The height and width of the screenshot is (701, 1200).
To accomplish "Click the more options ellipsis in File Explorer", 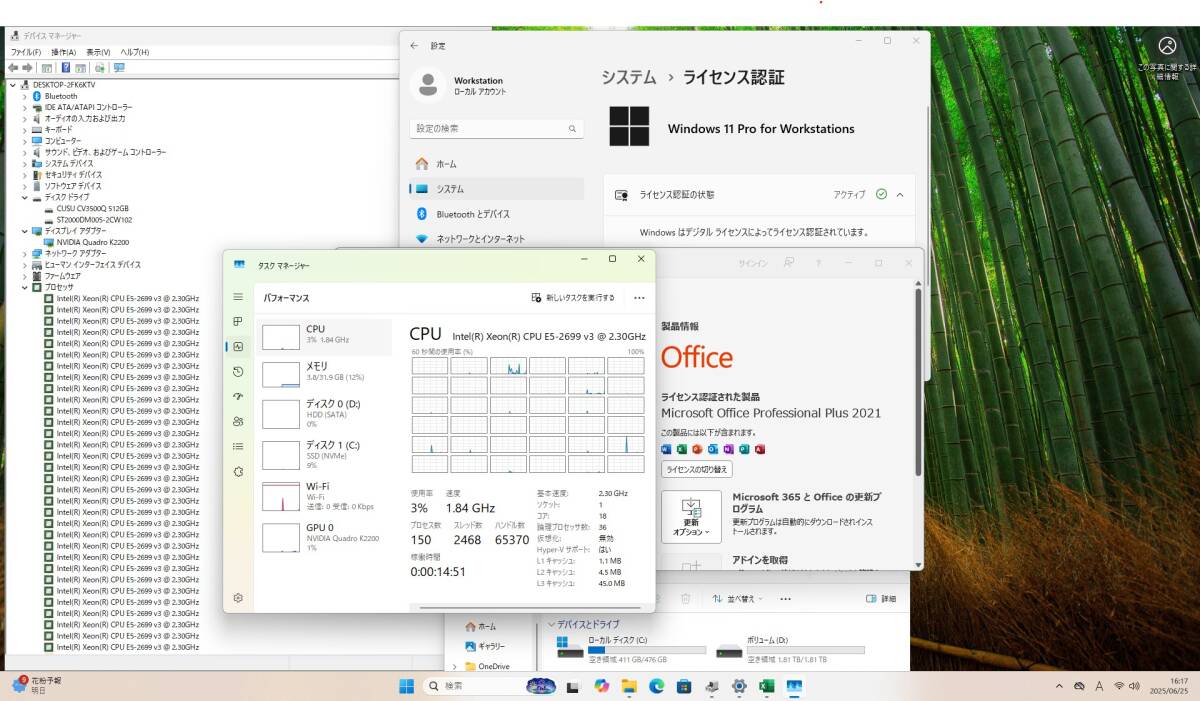I will [785, 598].
